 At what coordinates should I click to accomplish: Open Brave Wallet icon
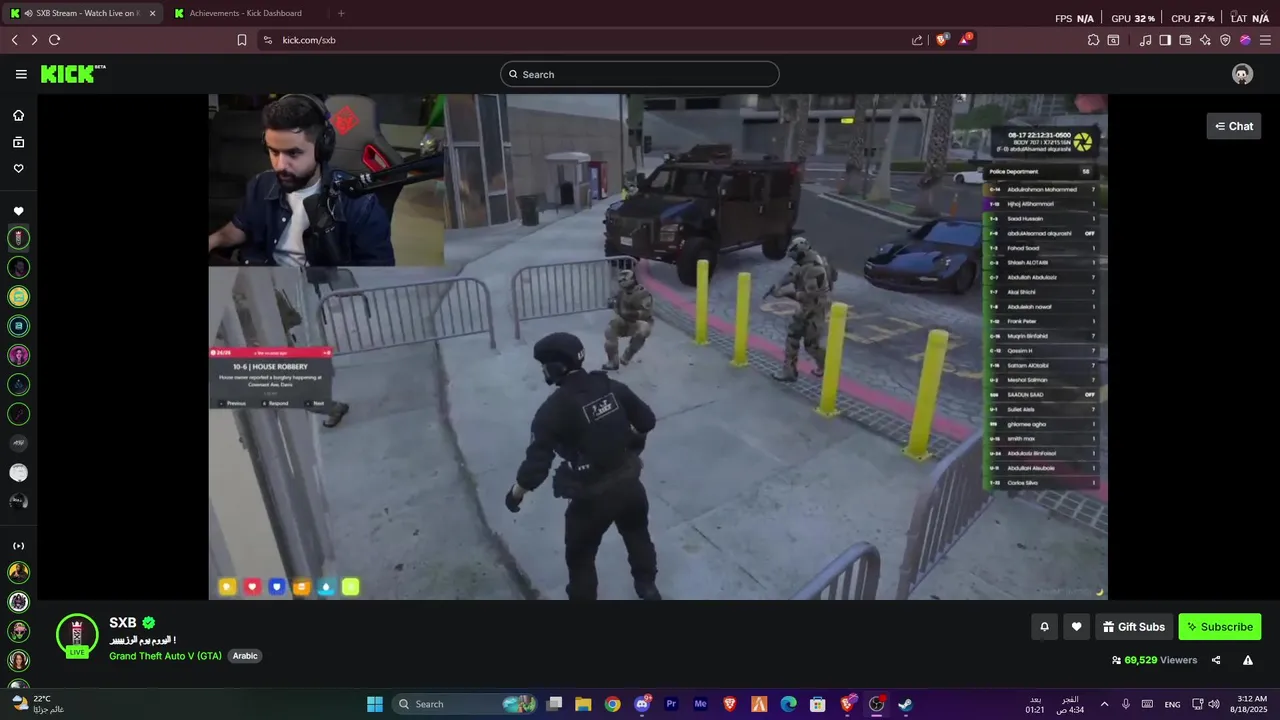point(1185,40)
